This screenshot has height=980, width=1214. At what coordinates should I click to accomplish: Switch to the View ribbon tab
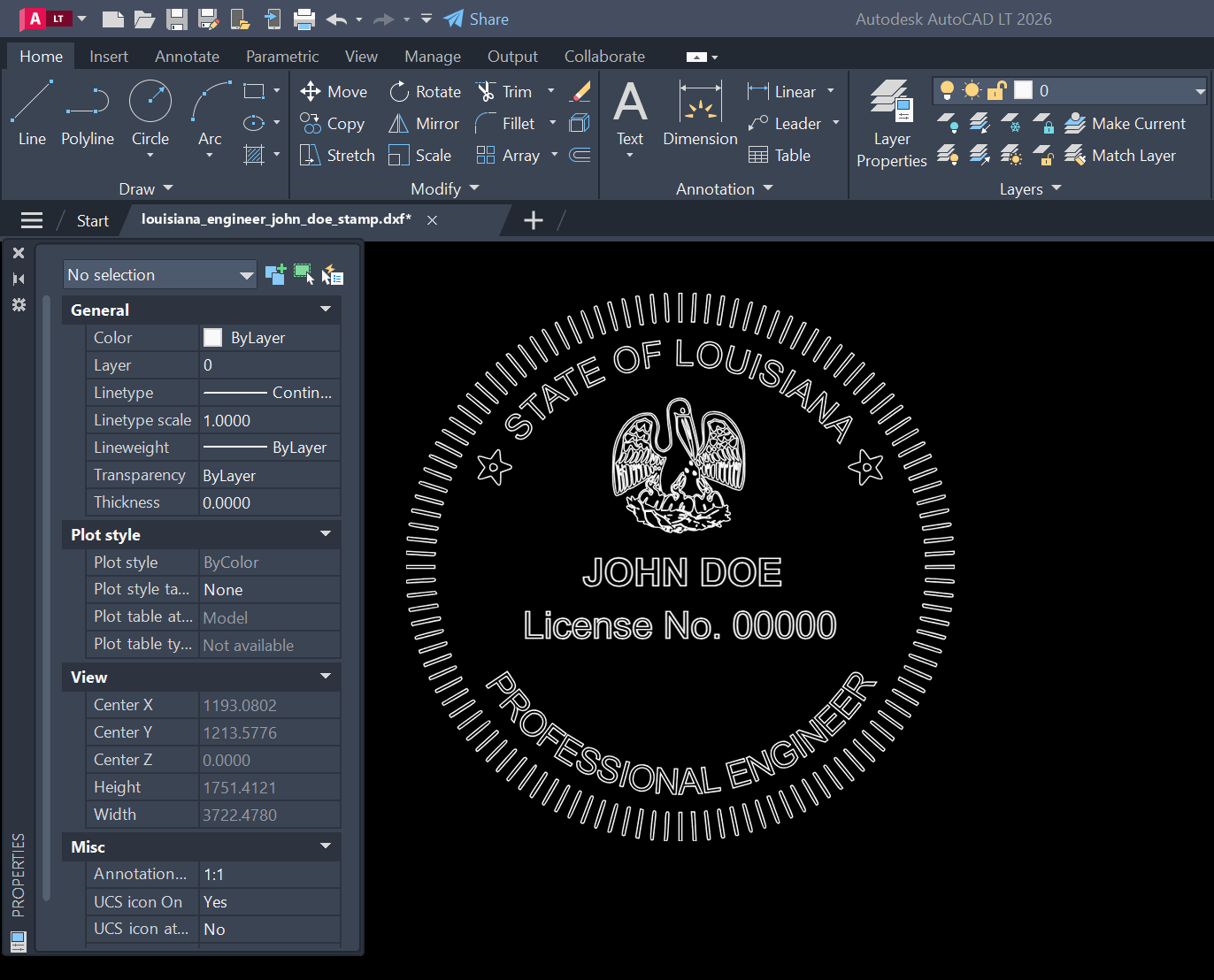click(361, 56)
